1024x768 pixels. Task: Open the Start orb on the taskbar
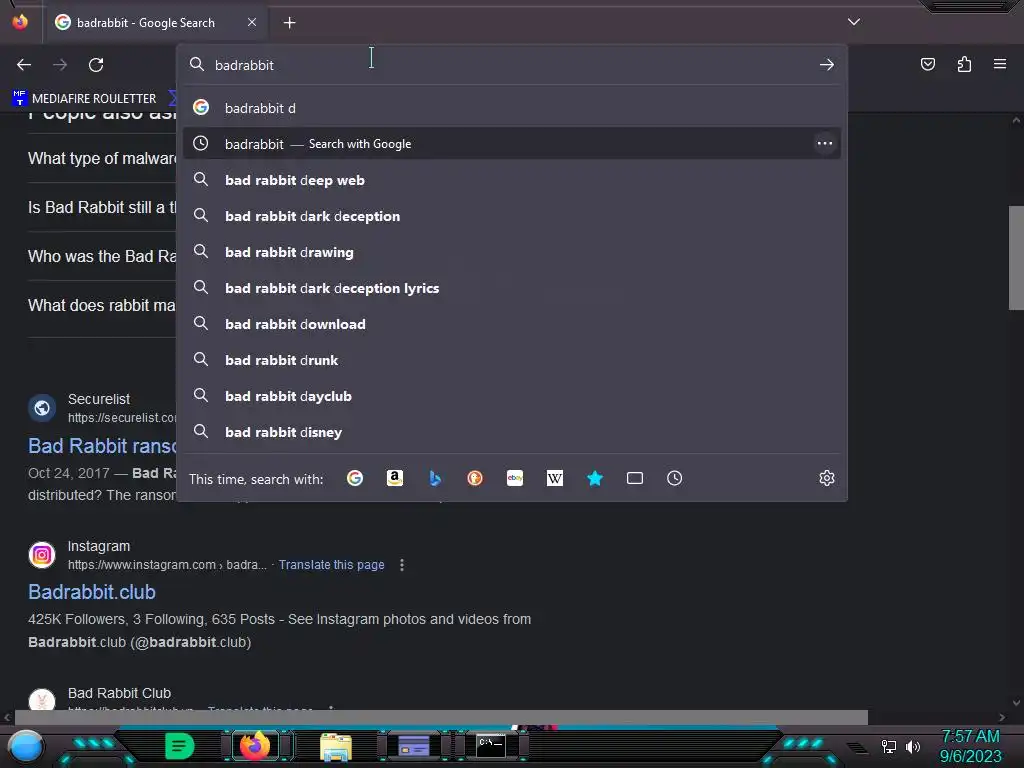(x=26, y=746)
